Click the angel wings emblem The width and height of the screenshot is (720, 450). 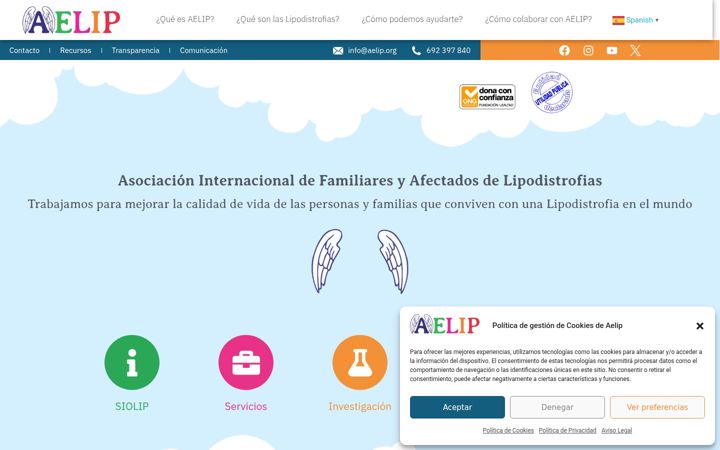tap(360, 261)
